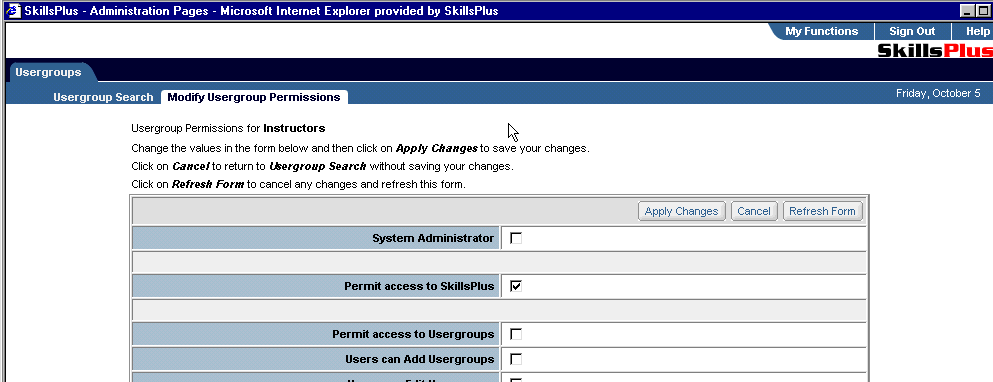The height and width of the screenshot is (382, 993).
Task: Click the Apply Changes button
Action: [x=681, y=211]
